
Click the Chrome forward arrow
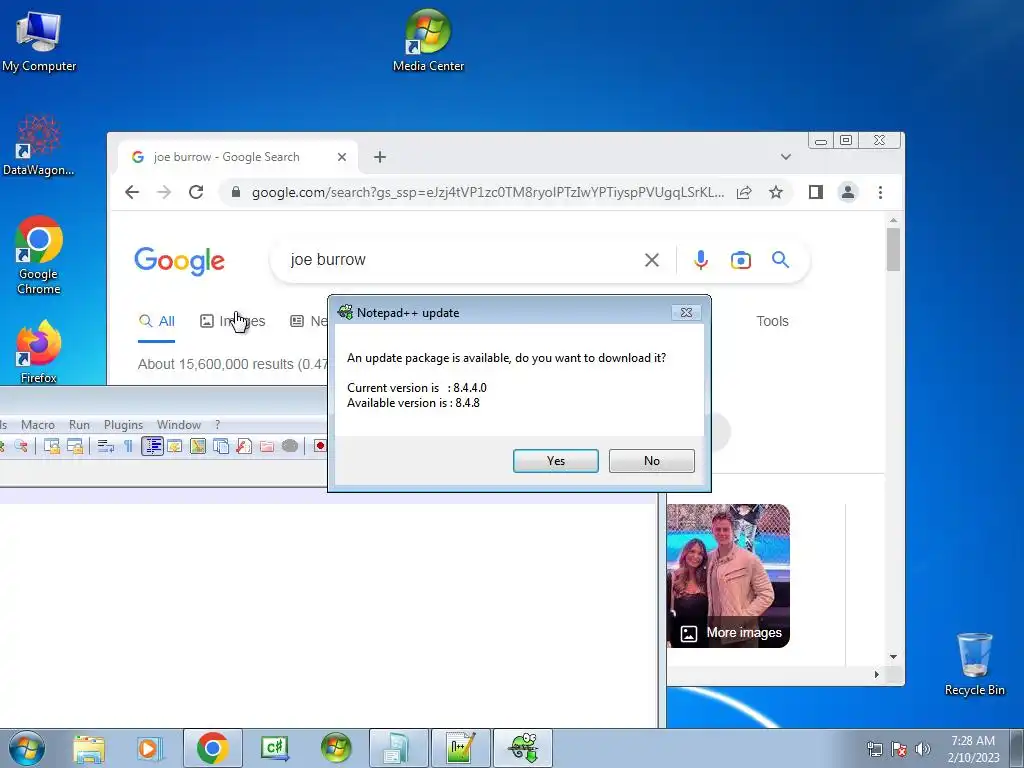click(164, 192)
